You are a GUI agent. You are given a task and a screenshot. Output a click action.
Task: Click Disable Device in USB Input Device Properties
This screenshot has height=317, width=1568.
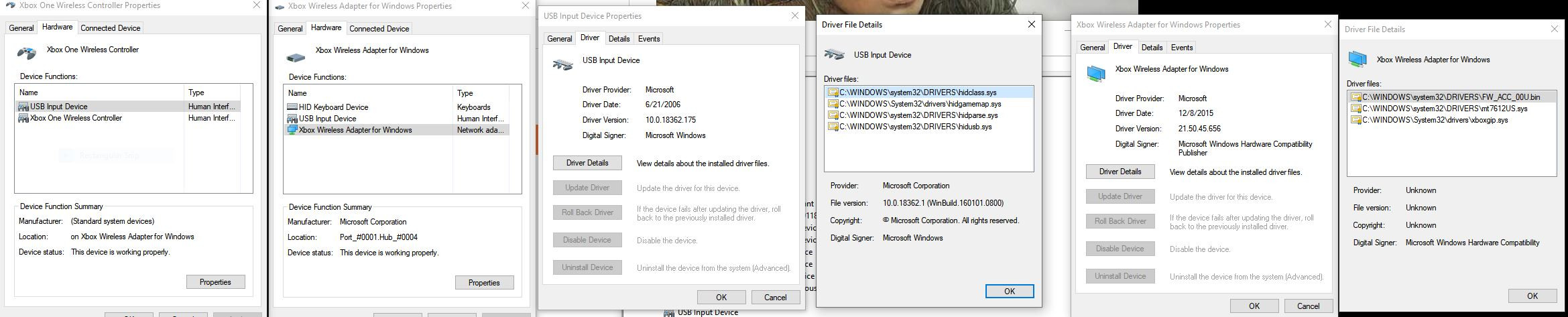pyautogui.click(x=587, y=240)
